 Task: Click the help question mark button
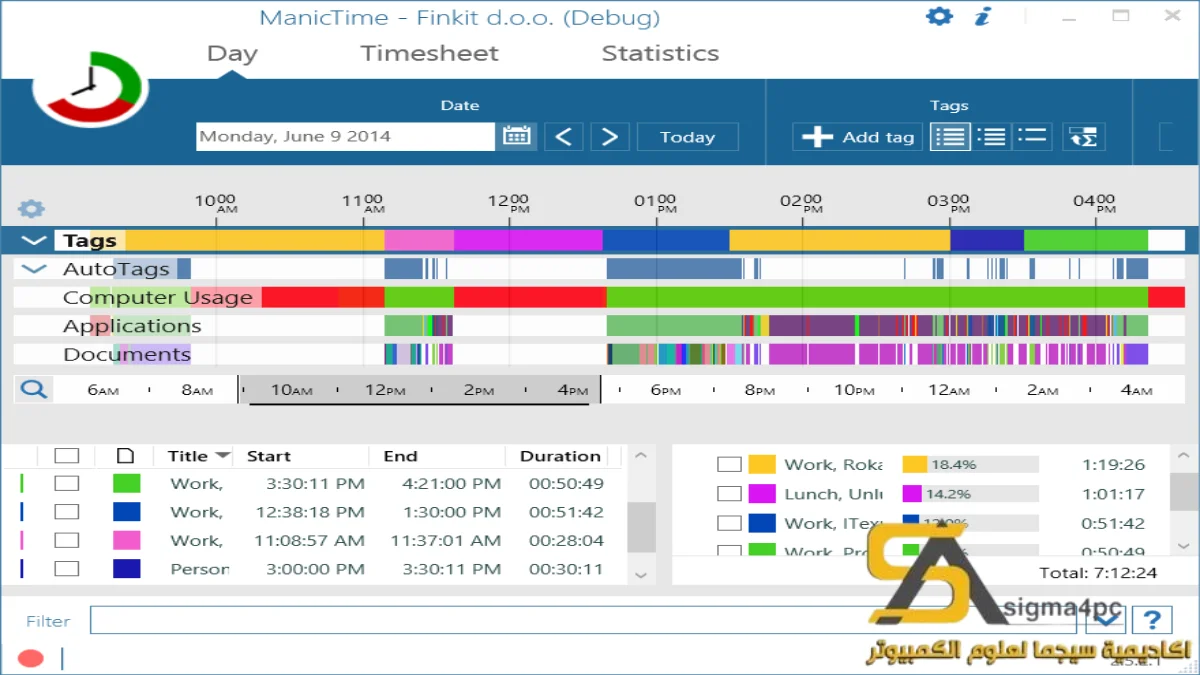(1152, 619)
